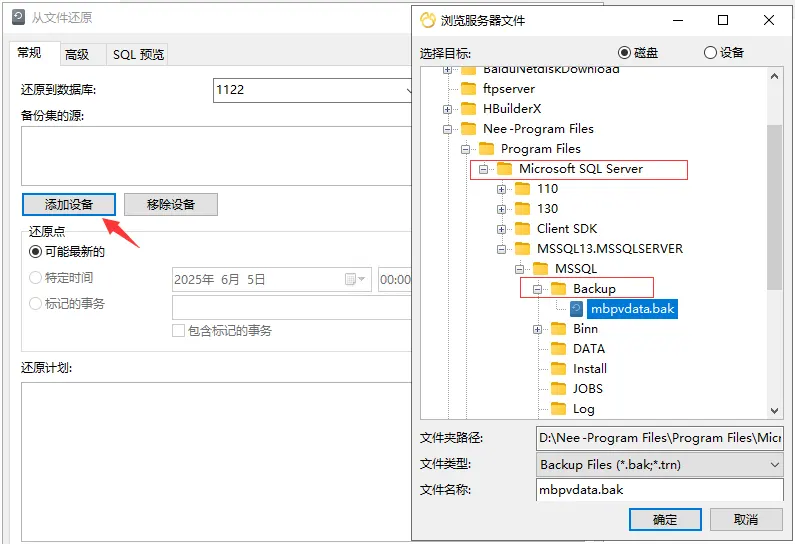795x544 pixels.
Task: Click the 110 folder icon
Action: click(x=522, y=189)
